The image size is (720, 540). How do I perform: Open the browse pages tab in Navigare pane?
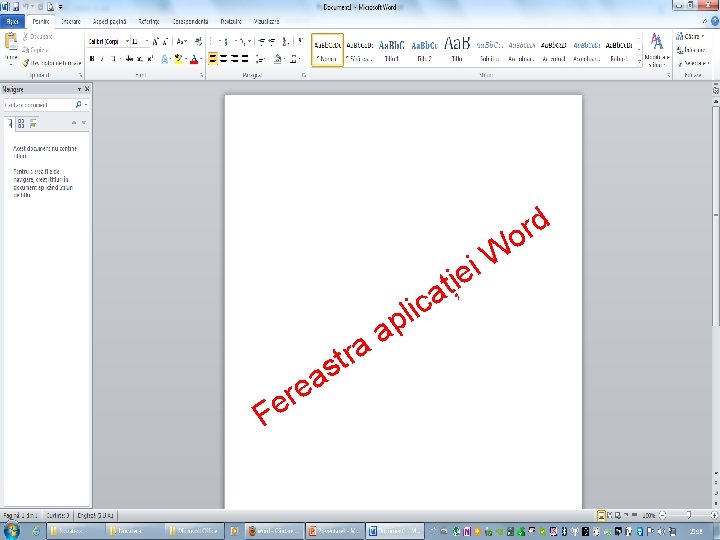tap(21, 123)
